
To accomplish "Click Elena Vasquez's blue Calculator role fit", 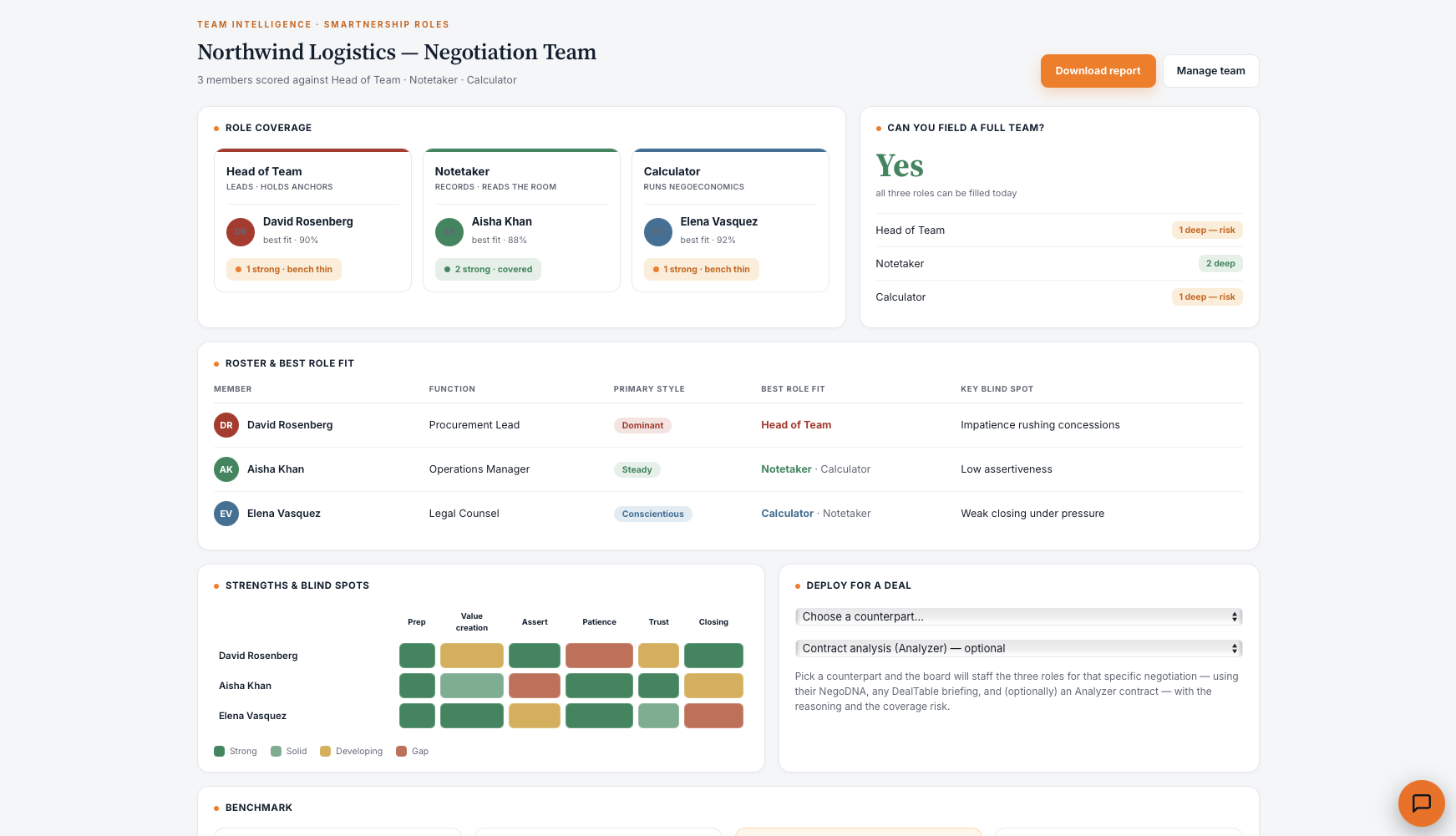I will (787, 514).
